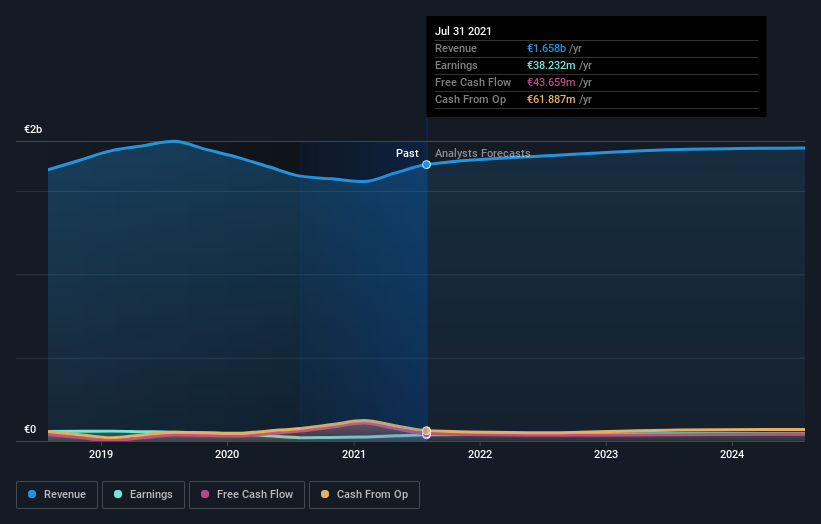
Task: Click the 2020 x-axis label
Action: click(227, 454)
